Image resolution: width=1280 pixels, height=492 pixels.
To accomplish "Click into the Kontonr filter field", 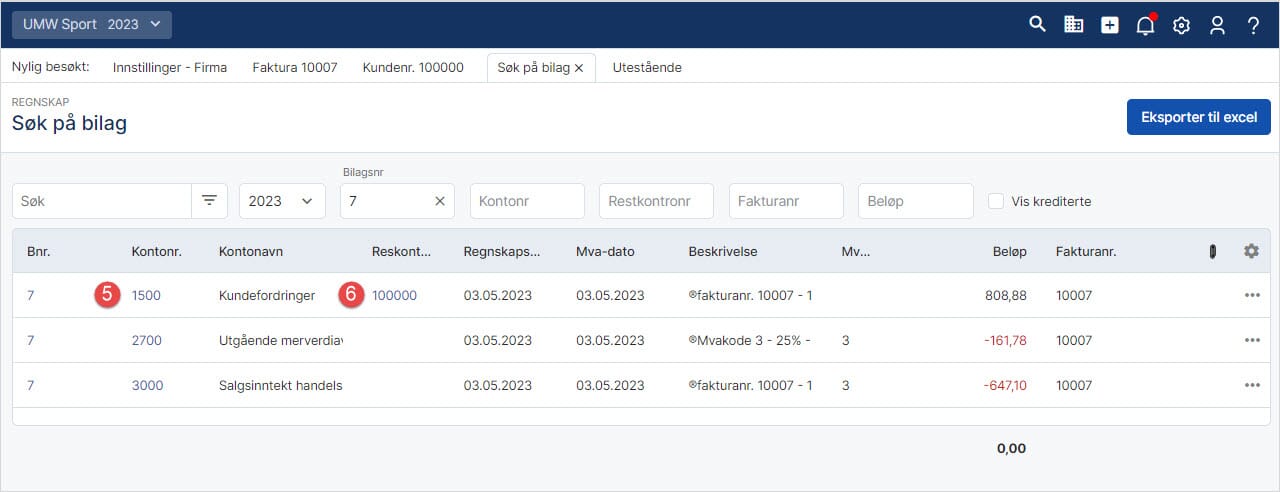I will pos(527,201).
